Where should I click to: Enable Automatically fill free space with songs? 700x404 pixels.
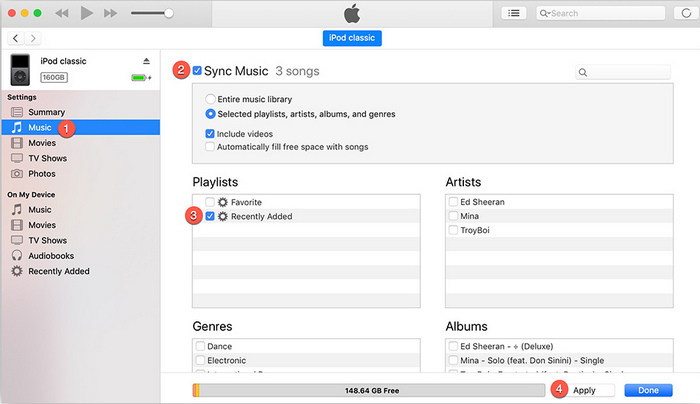(x=210, y=146)
